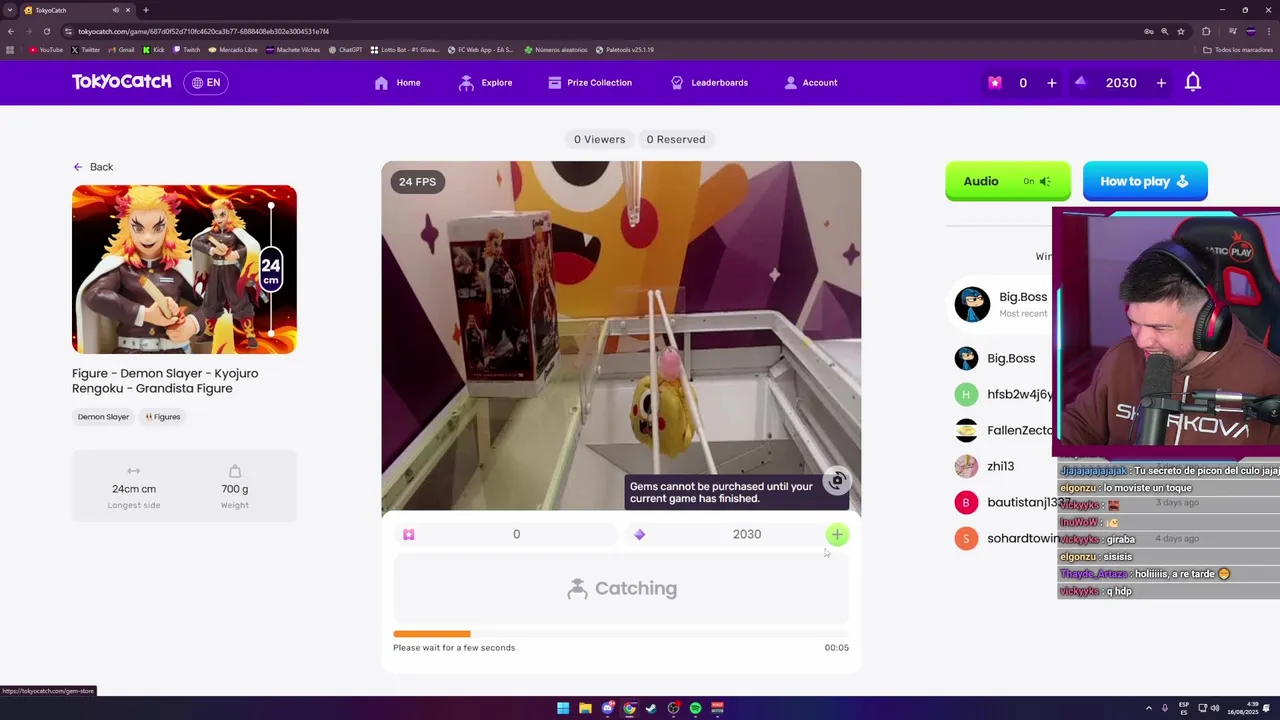Viewport: 1280px width, 720px height.
Task: Open Spotify from the taskbar
Action: tap(695, 708)
